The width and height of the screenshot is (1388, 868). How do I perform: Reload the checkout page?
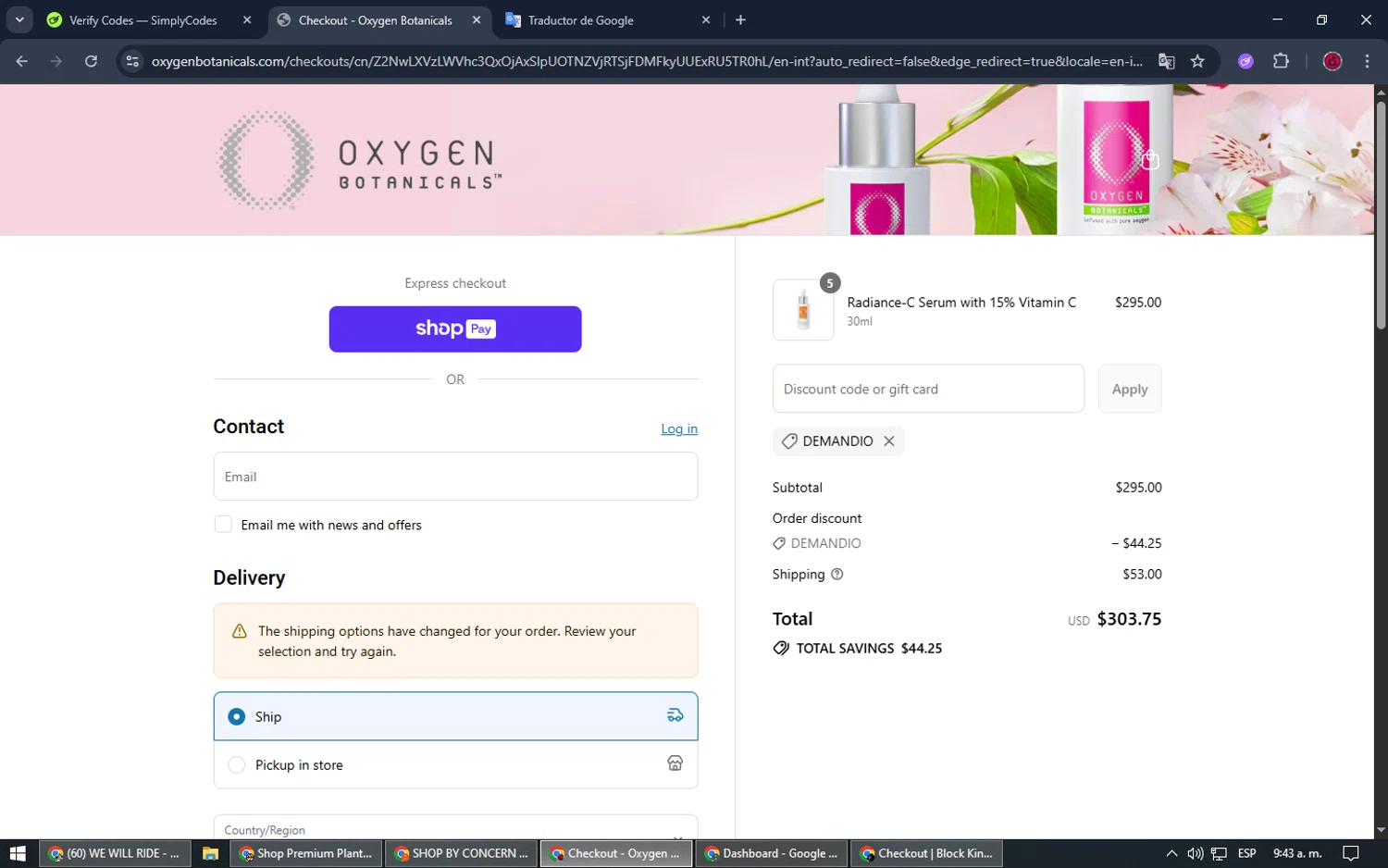[91, 61]
